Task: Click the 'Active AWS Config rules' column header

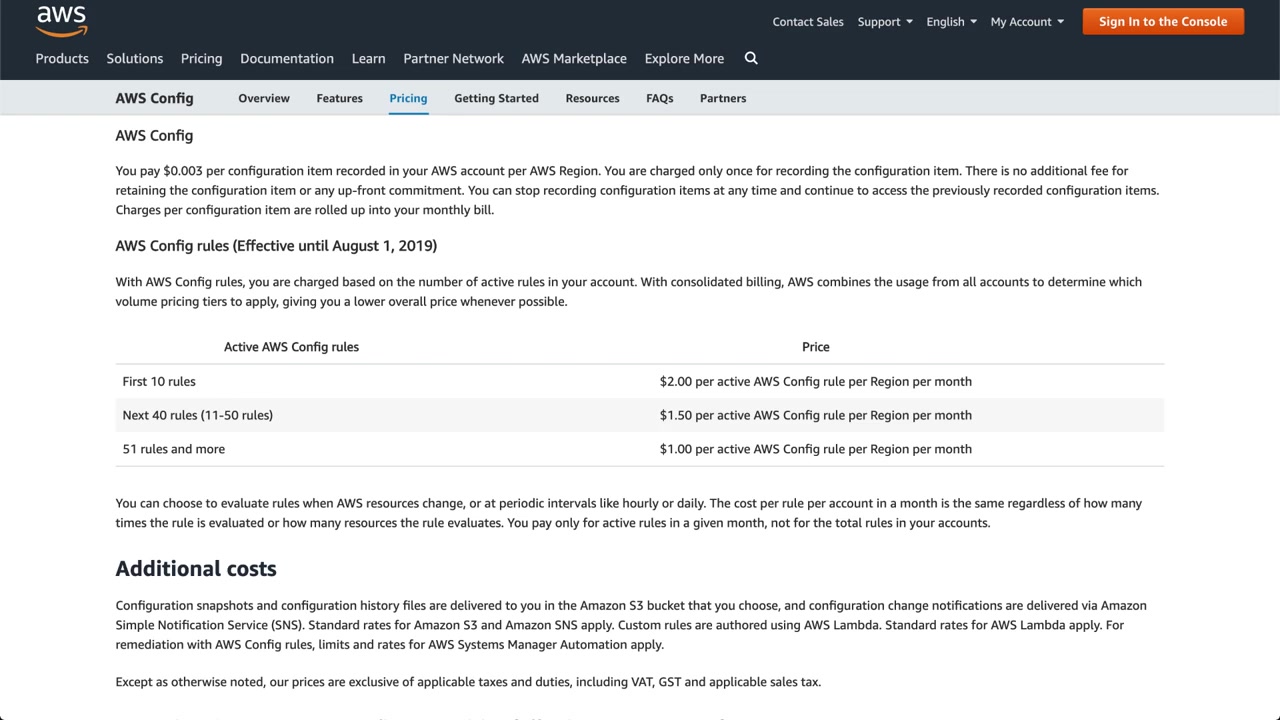Action: (291, 347)
